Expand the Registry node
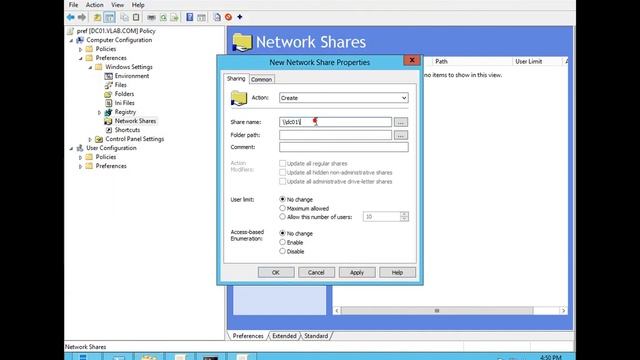This screenshot has width=640, height=360. (x=99, y=112)
